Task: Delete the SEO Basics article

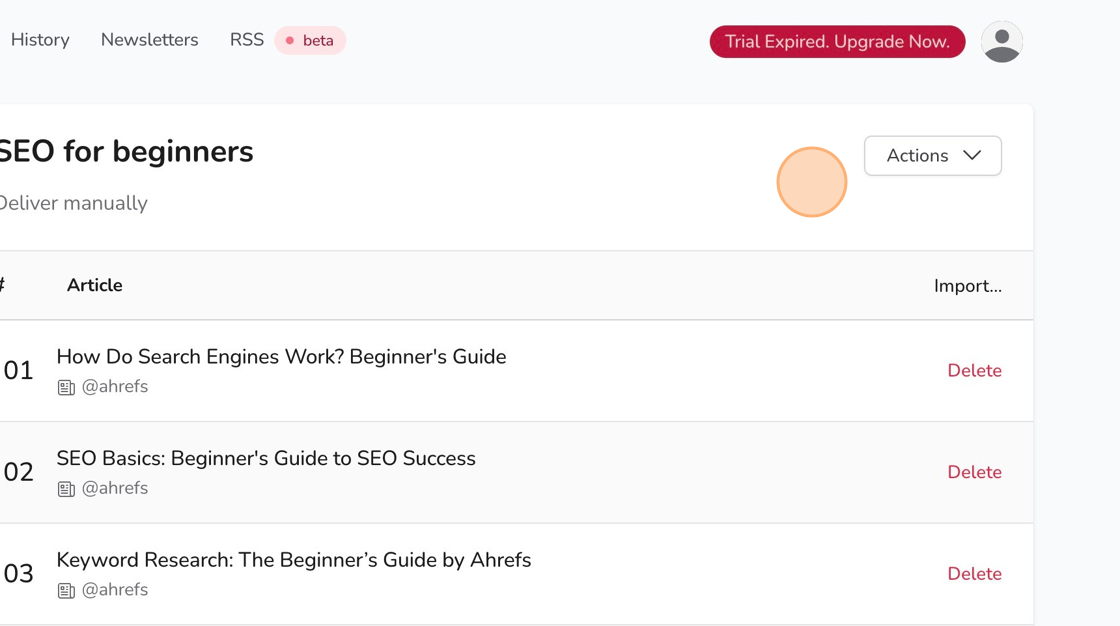Action: [974, 472]
